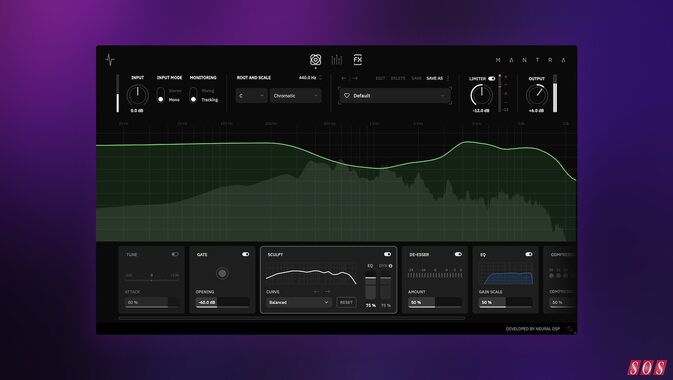Open the preset options menu beside Save As
The image size is (673, 380).
click(448, 78)
